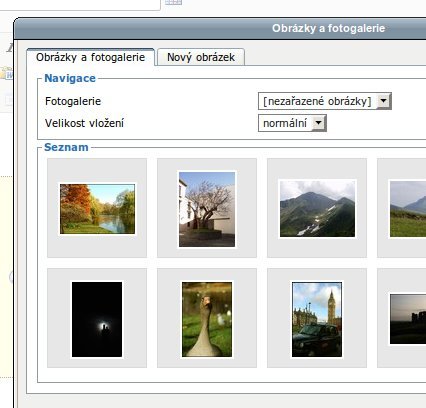426x408 pixels.
Task: Click the Navigace section heading
Action: pyautogui.click(x=70, y=78)
